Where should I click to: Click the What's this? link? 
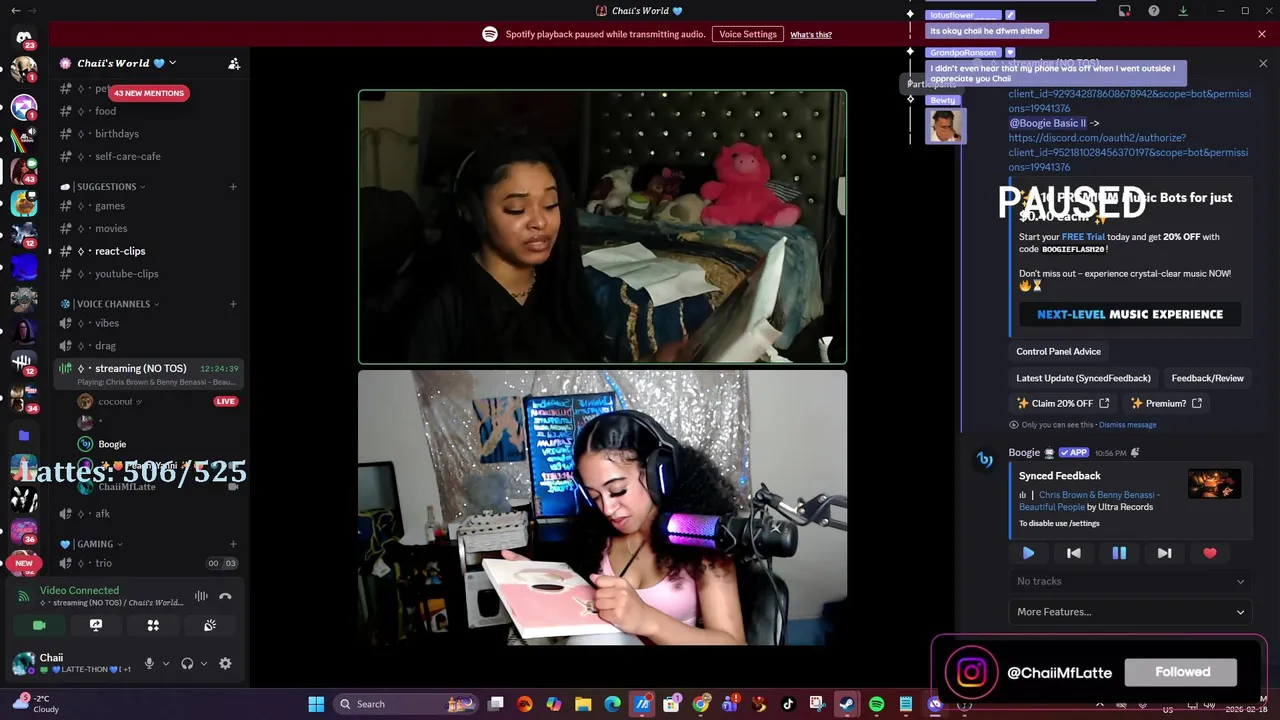(810, 35)
